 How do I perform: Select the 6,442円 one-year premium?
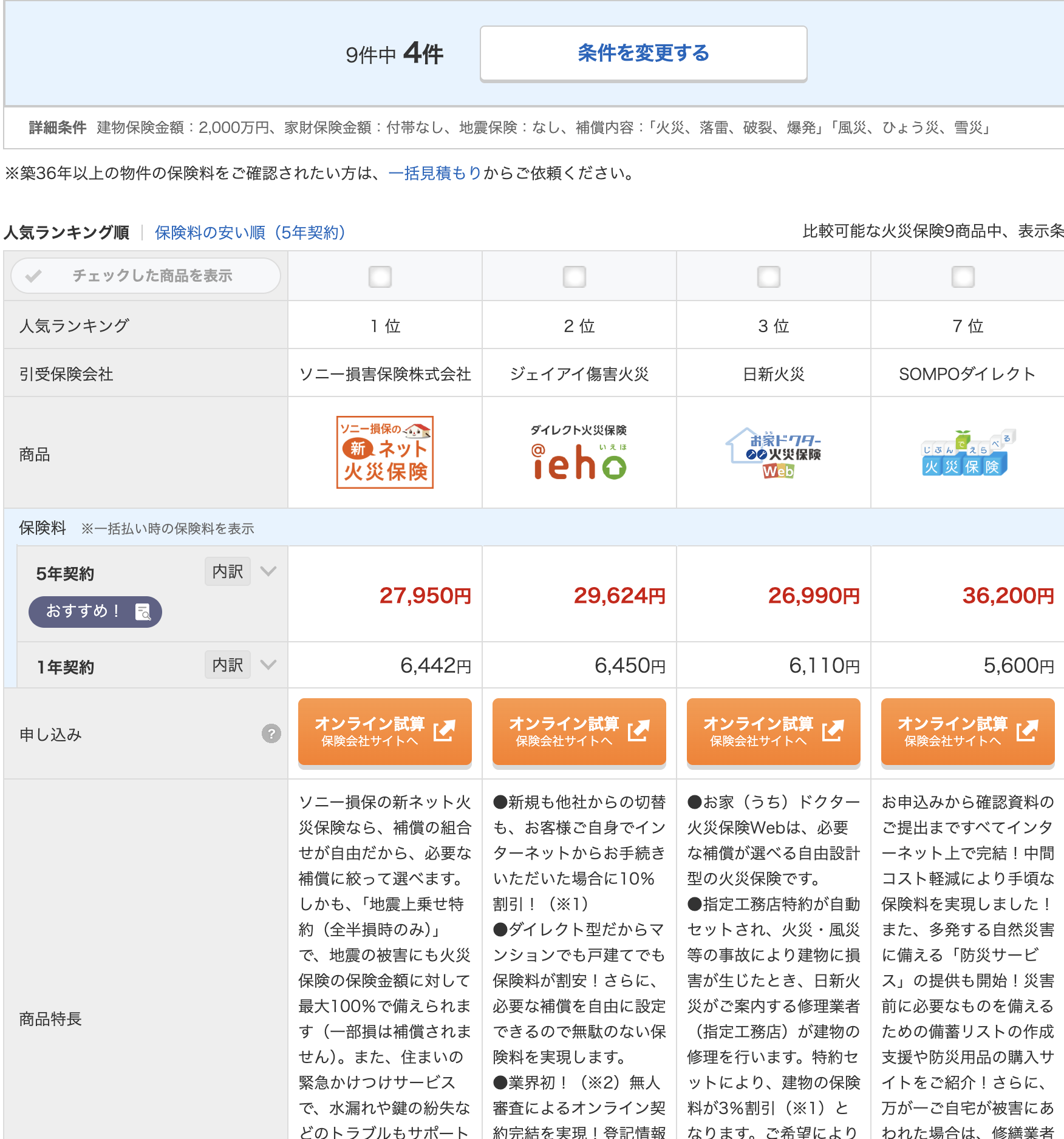tap(435, 666)
